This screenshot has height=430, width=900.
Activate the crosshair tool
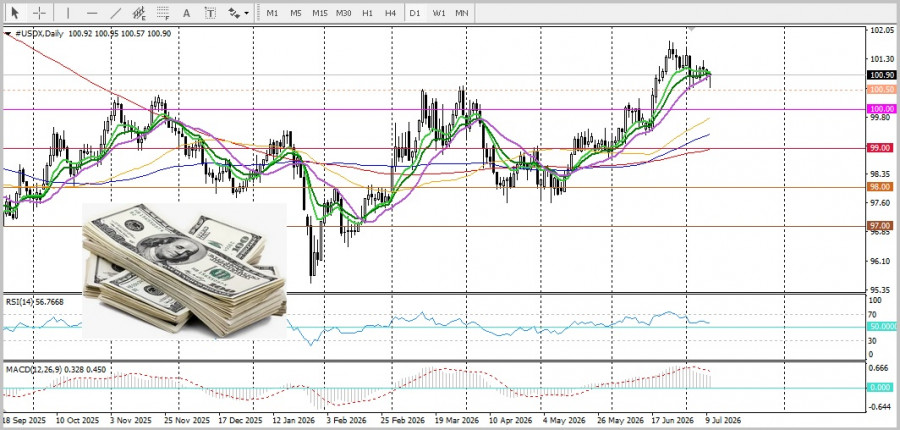[x=39, y=13]
